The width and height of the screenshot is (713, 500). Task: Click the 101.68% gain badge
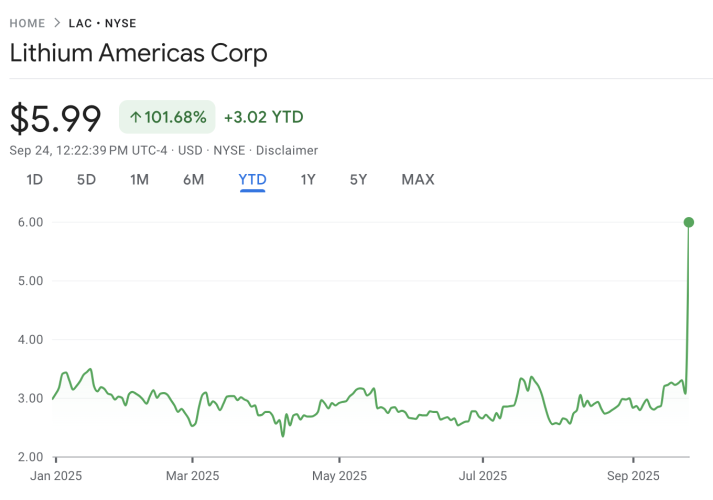click(x=168, y=118)
